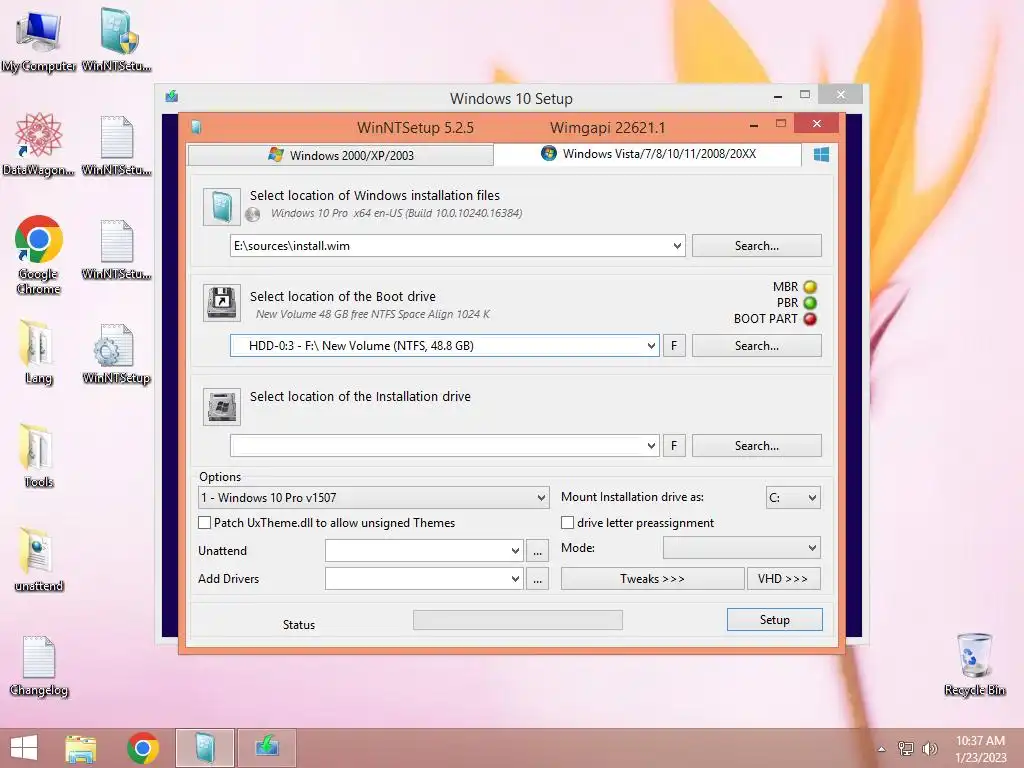Viewport: 1024px width, 768px height.
Task: Click the yellow MBR status indicator
Action: point(810,287)
